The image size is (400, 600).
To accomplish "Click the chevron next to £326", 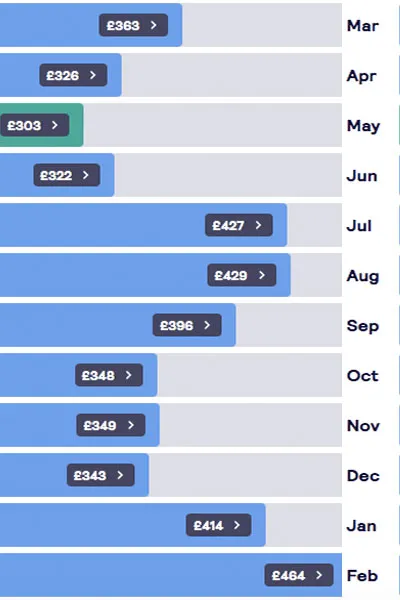I will 93,75.
